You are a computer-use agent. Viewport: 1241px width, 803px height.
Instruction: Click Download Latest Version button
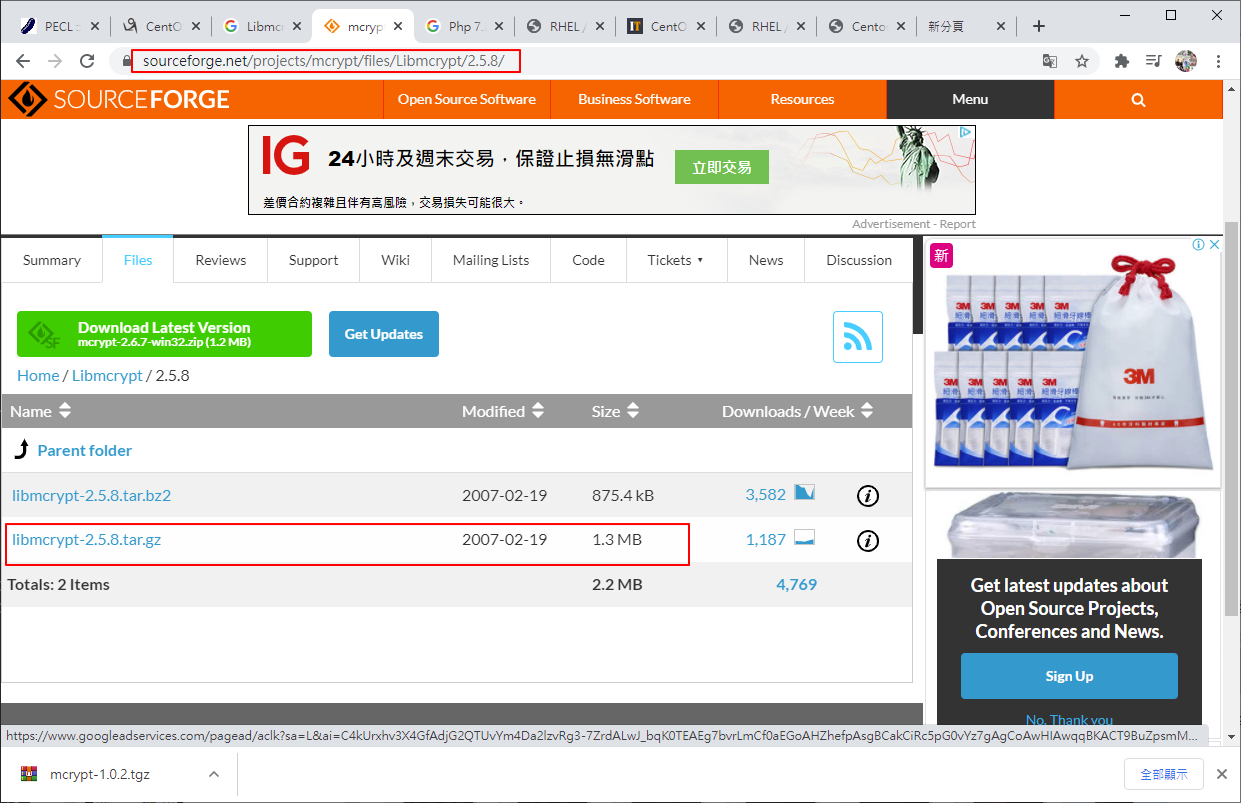(x=164, y=334)
